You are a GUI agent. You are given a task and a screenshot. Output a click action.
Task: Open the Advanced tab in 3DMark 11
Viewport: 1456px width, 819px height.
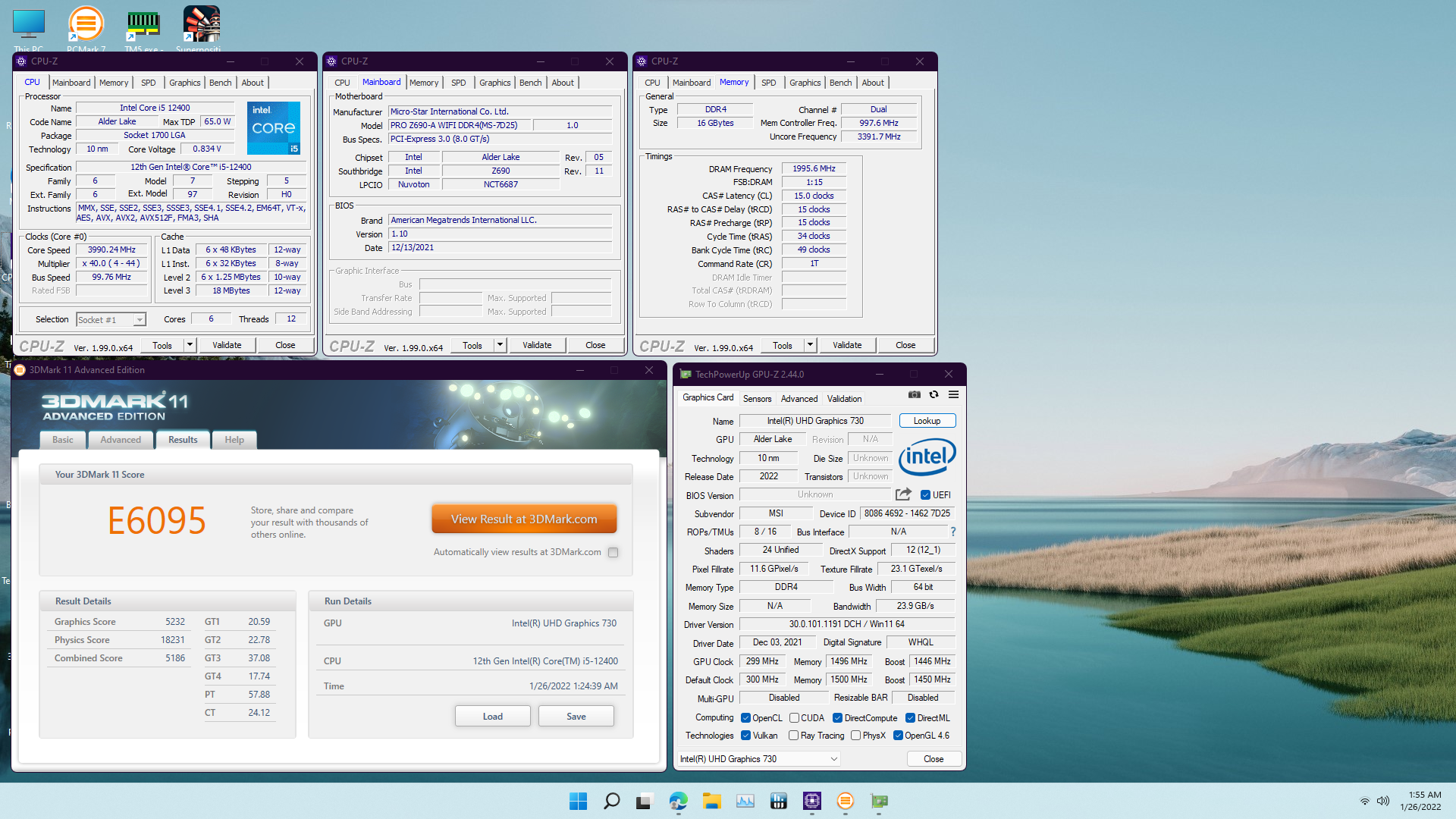[x=121, y=440]
